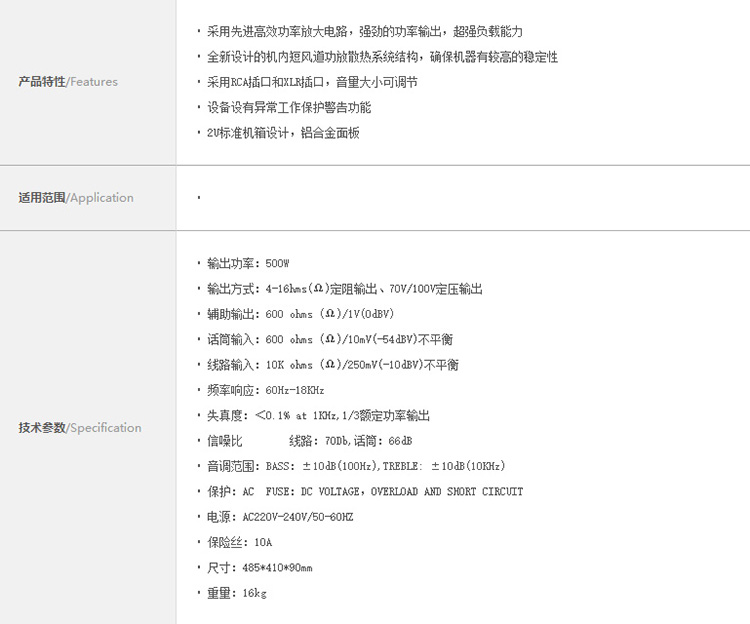Viewport: 750px width, 624px height.
Task: Click the RCA插口和XLR插口 feature line
Action: [x=312, y=82]
